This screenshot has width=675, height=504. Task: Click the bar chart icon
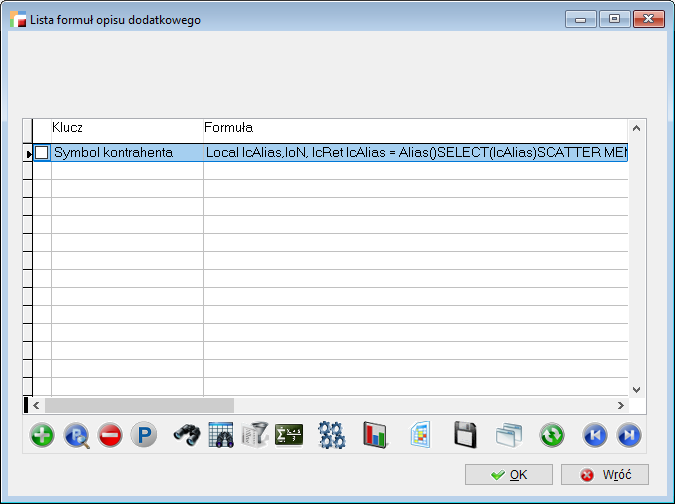[x=375, y=435]
